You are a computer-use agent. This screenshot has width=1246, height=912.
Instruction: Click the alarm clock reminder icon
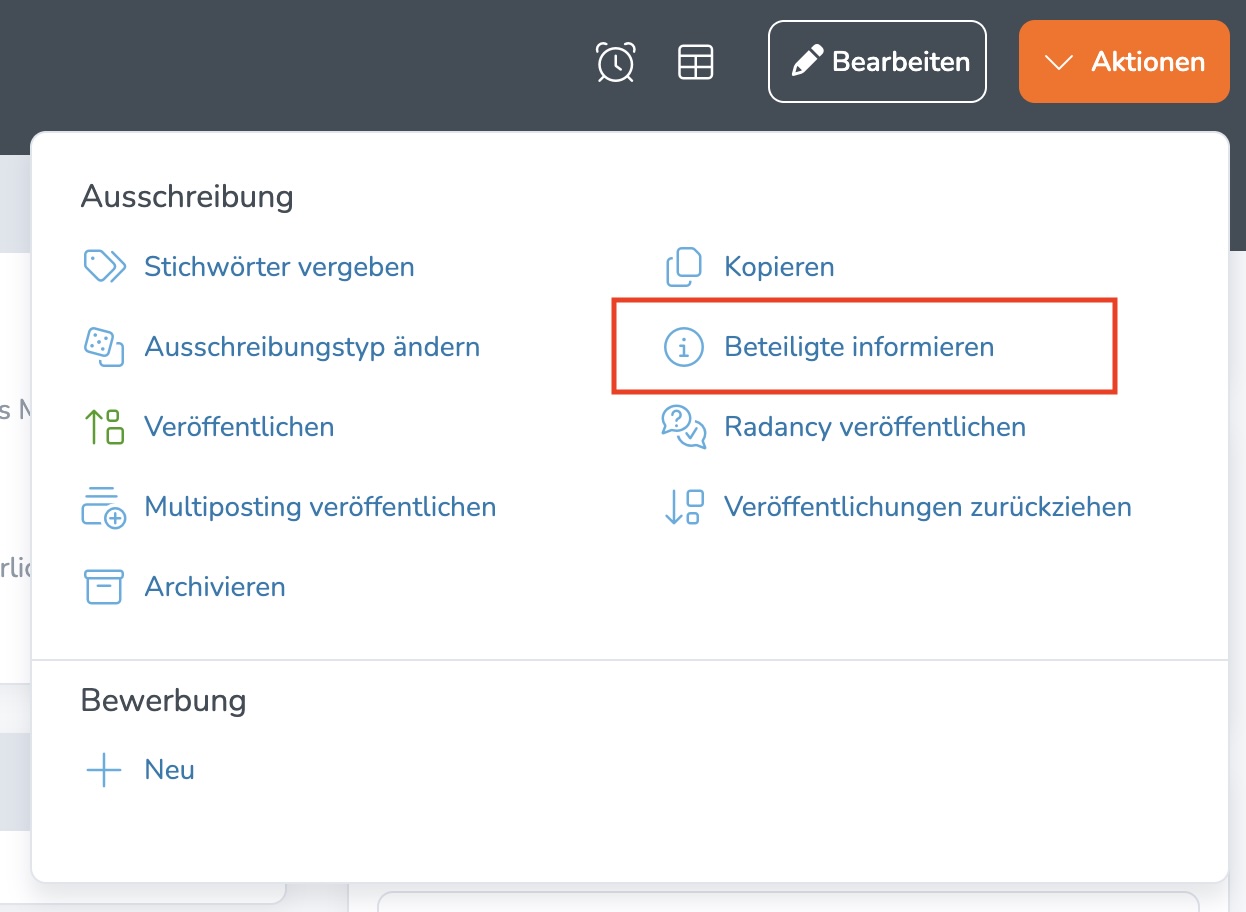tap(615, 62)
